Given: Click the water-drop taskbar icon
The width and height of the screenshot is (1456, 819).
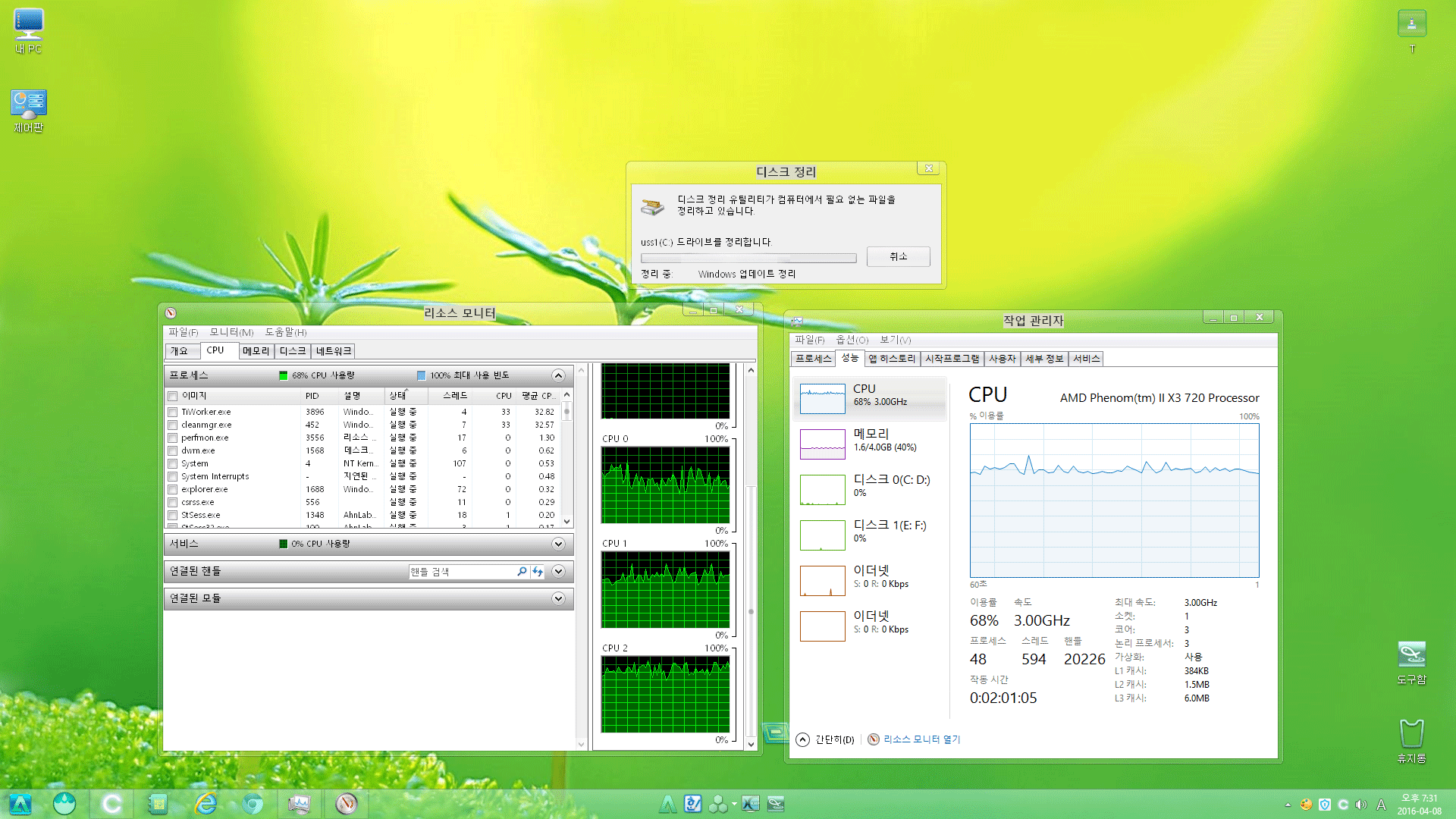Looking at the screenshot, I should tap(64, 804).
